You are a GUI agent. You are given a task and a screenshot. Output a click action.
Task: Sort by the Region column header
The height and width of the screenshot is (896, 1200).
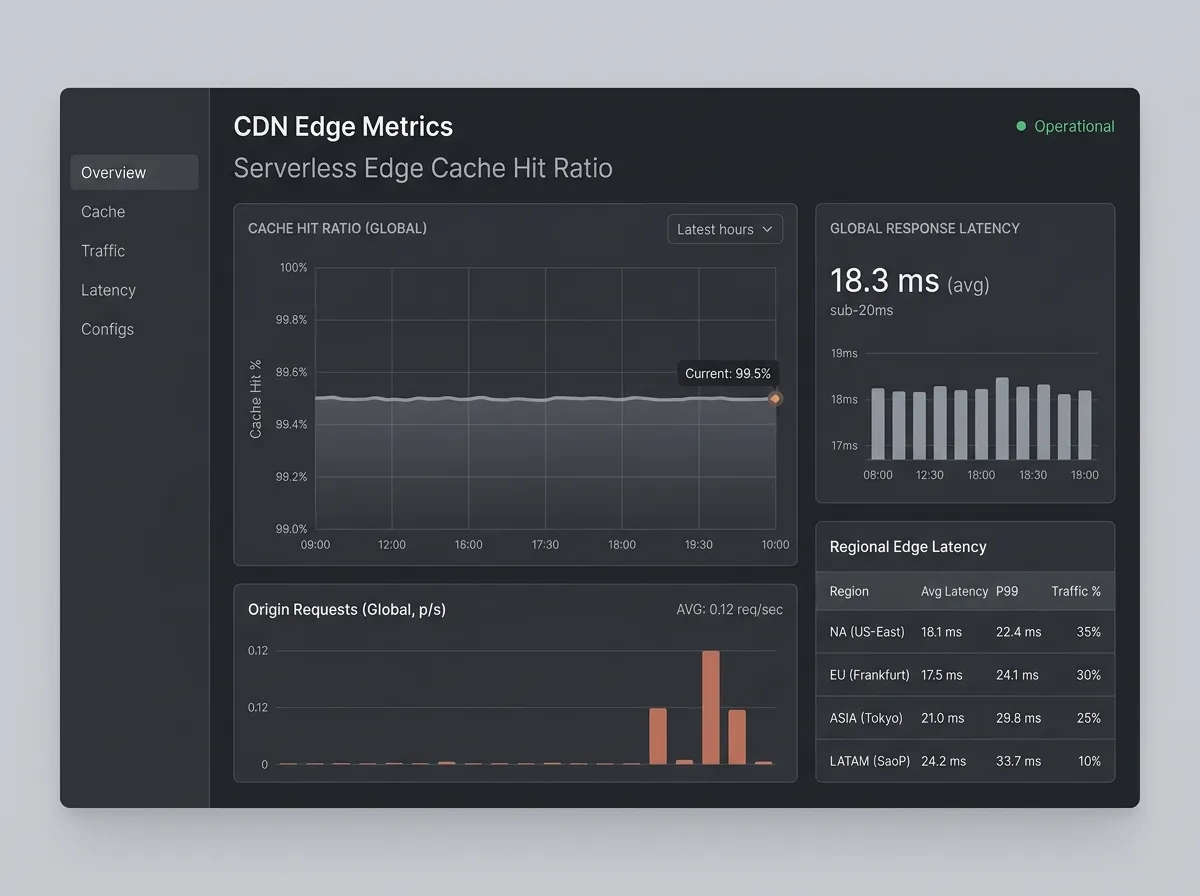[849, 591]
